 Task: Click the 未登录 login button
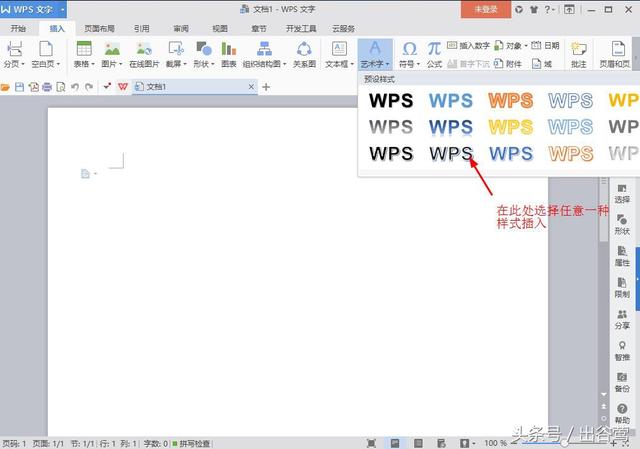point(486,9)
